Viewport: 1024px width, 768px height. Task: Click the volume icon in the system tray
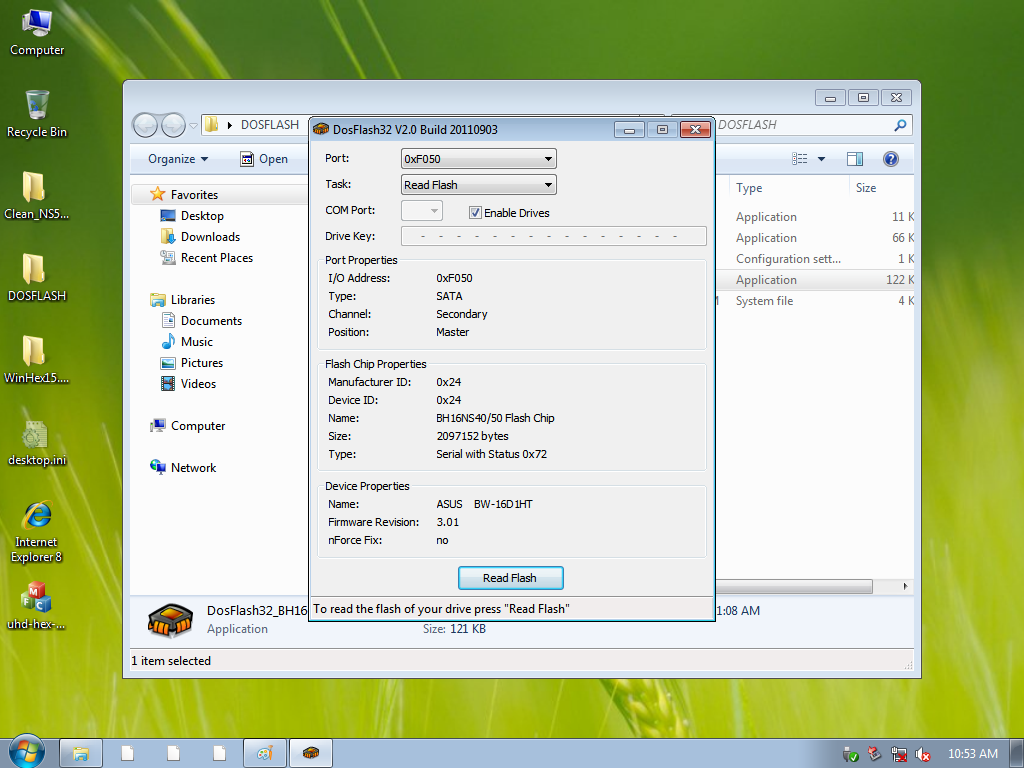coord(922,753)
